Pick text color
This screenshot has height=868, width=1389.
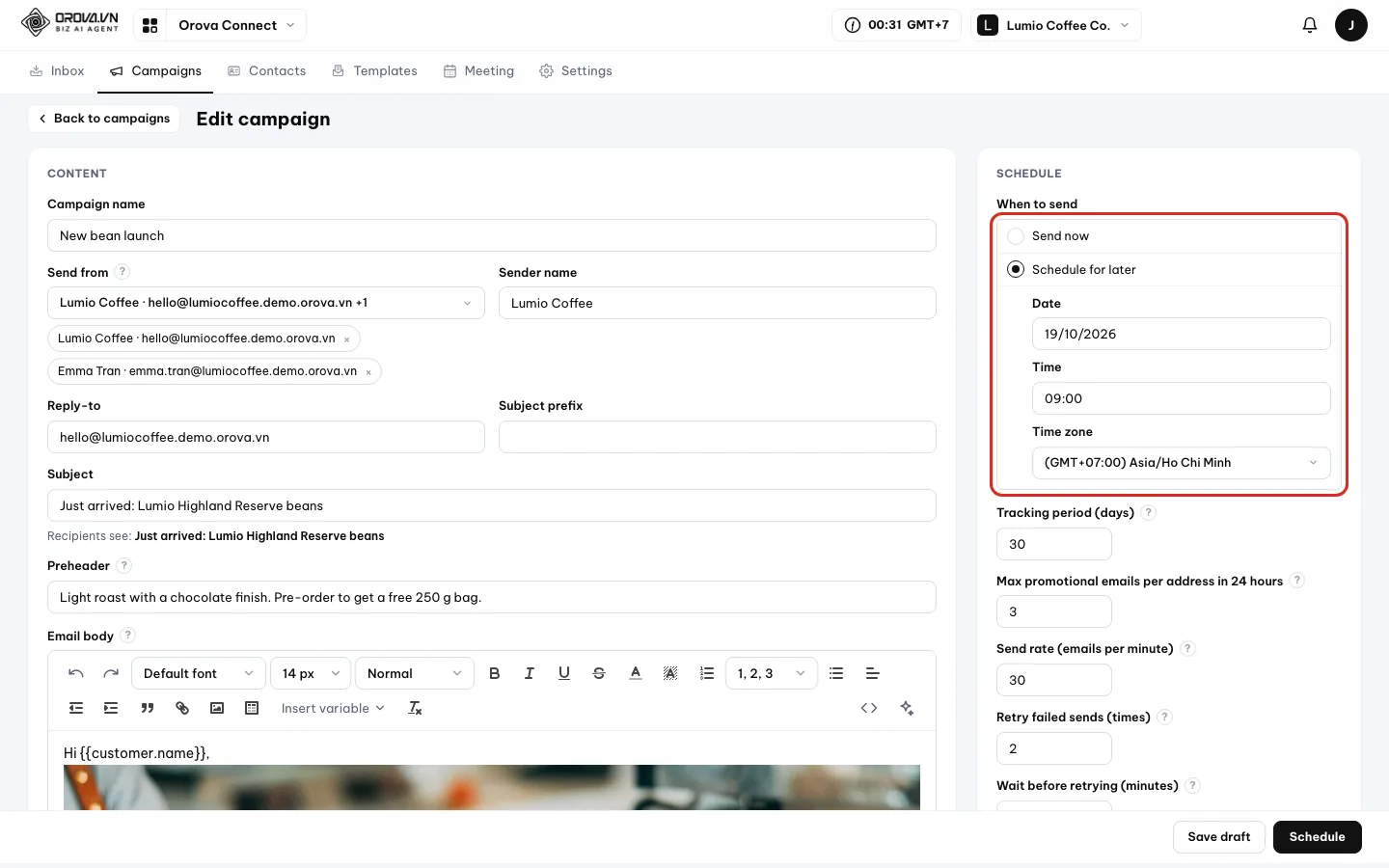point(636,673)
